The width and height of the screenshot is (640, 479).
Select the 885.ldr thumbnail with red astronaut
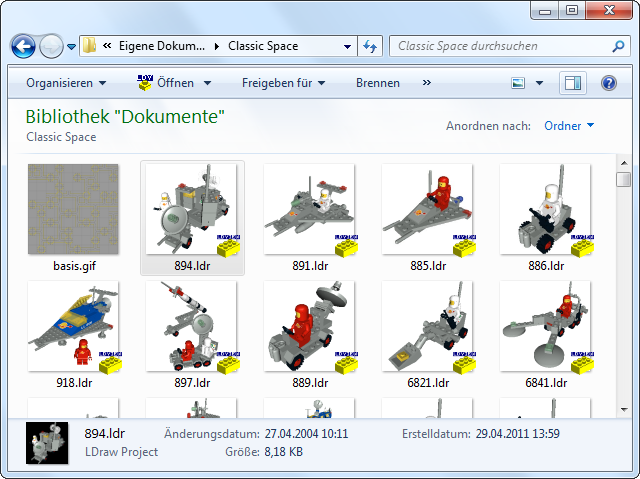pos(427,209)
